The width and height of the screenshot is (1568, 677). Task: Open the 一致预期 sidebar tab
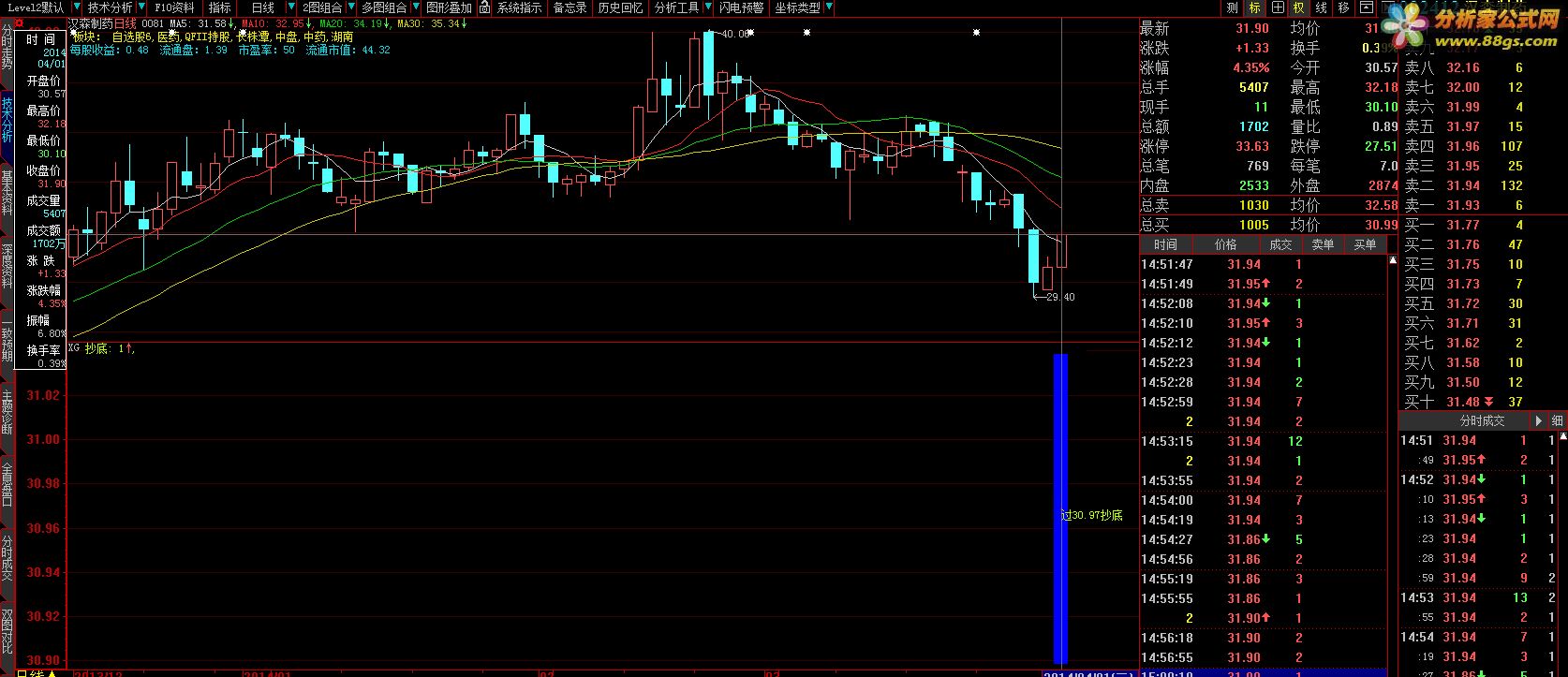tap(7, 338)
